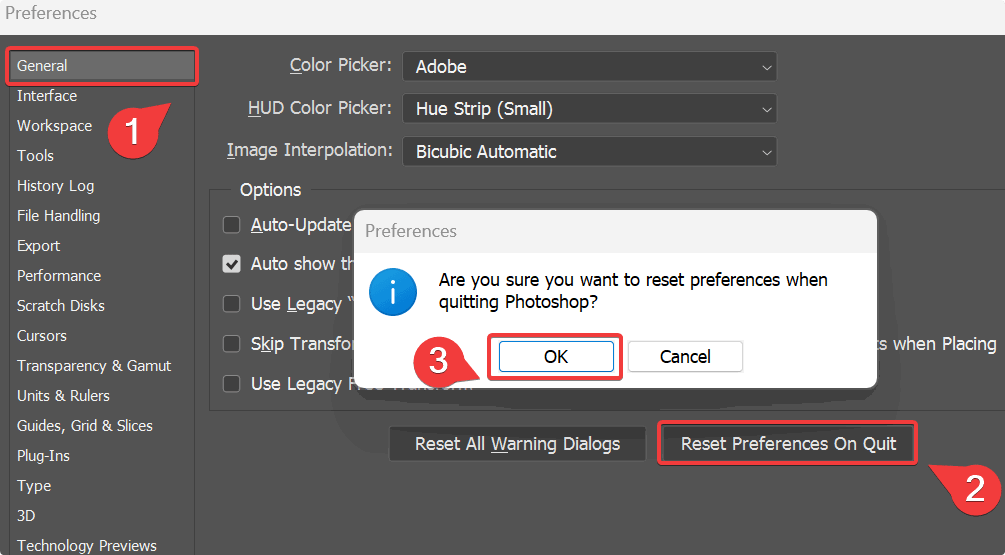Expand the HUD Color Picker dropdown
Viewport: 1005px width, 555px height.
(x=589, y=108)
